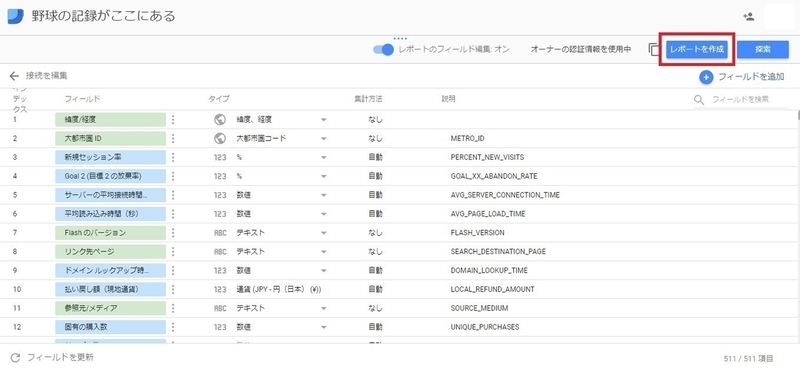Toggle レポートのフィールド編集 switch off
Image resolution: width=800 pixels, height=369 pixels.
tap(384, 50)
